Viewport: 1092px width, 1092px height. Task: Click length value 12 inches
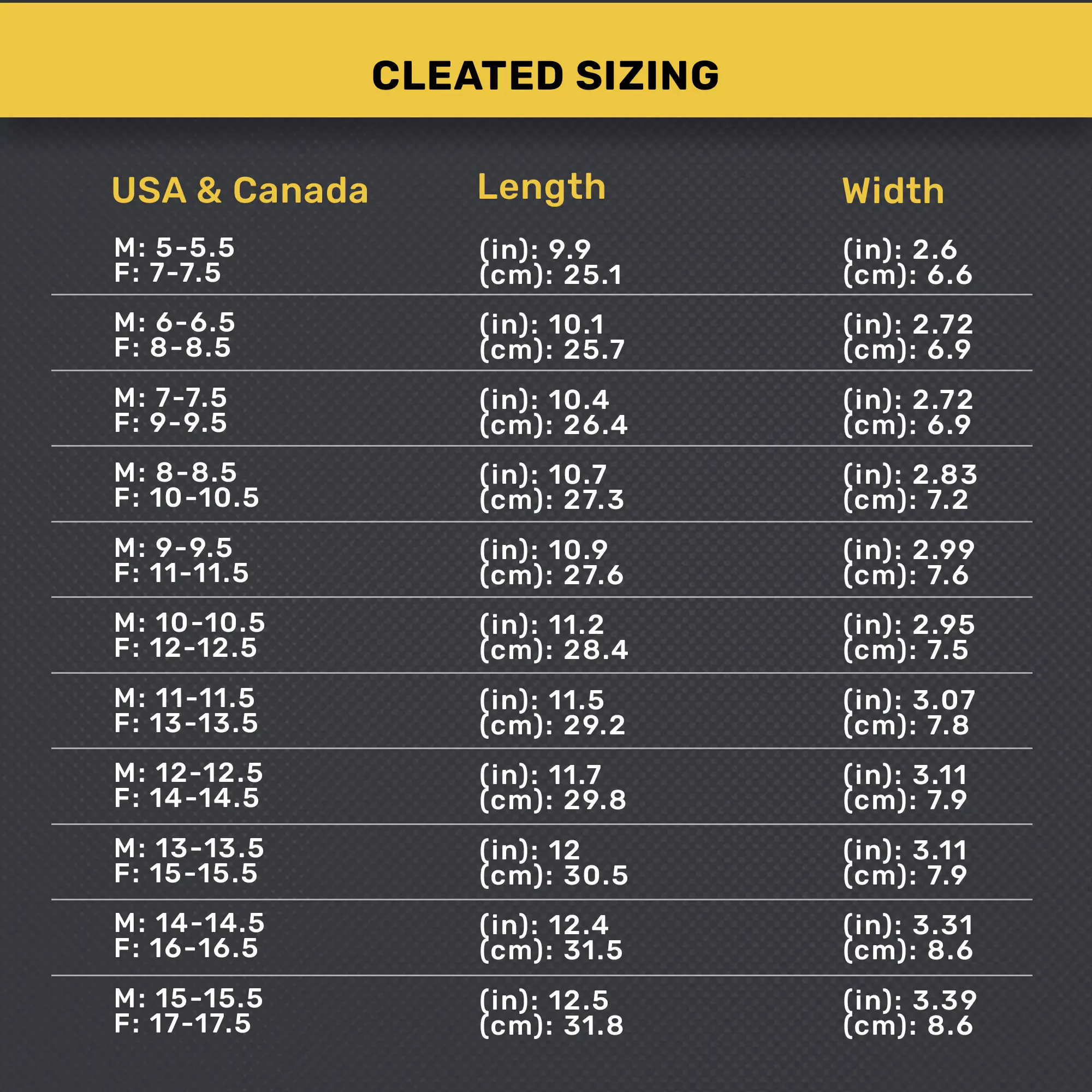tap(530, 850)
